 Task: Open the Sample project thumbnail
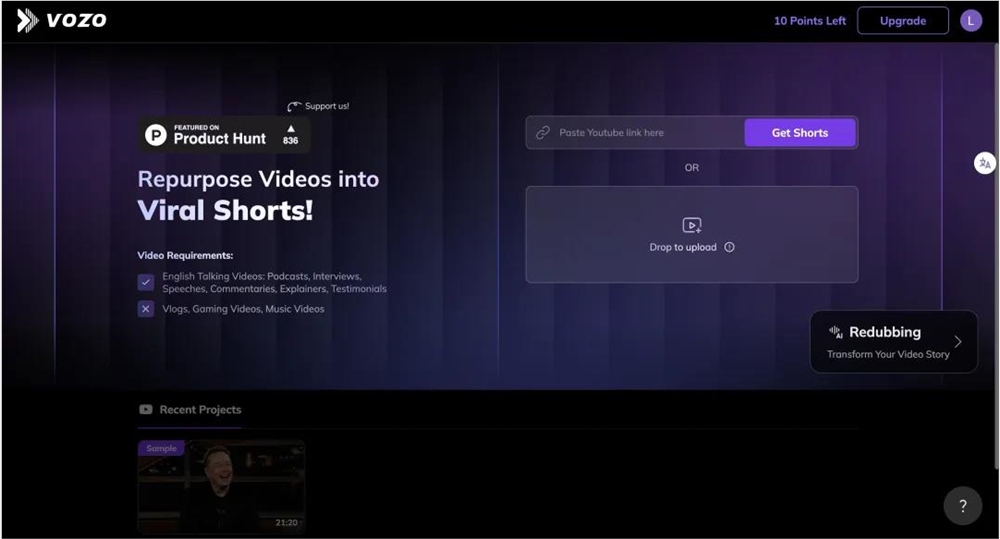coord(221,487)
